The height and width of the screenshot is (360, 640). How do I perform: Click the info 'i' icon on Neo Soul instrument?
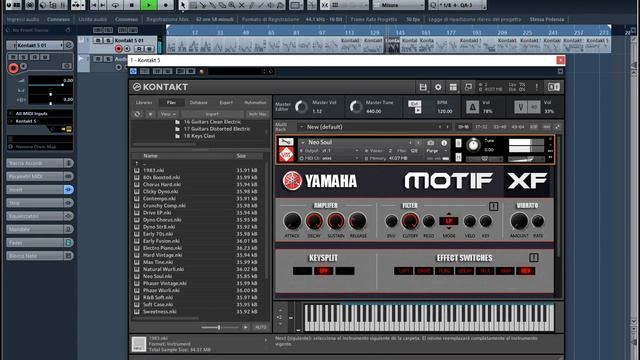tap(444, 143)
